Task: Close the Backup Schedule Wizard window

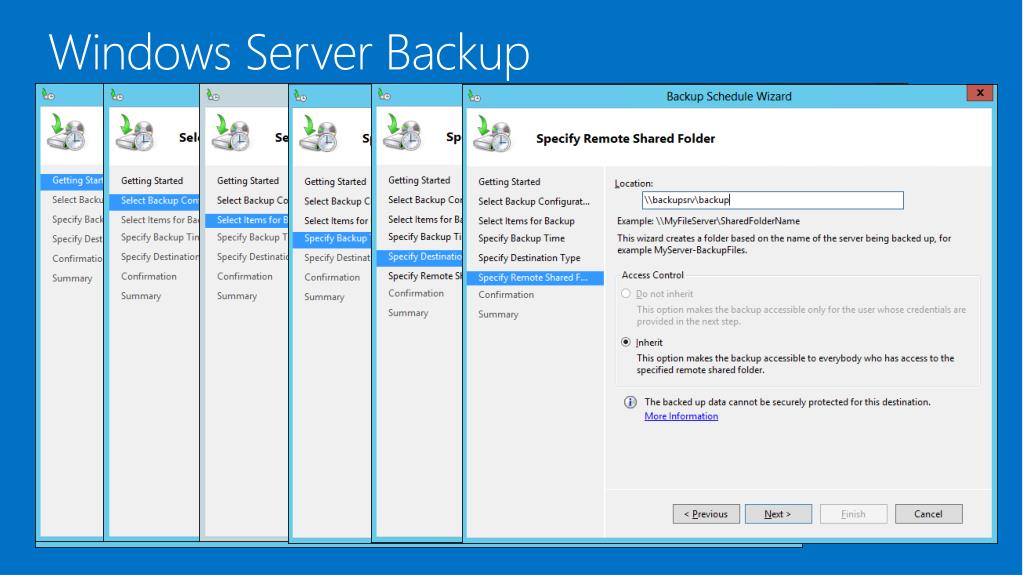Action: [980, 93]
